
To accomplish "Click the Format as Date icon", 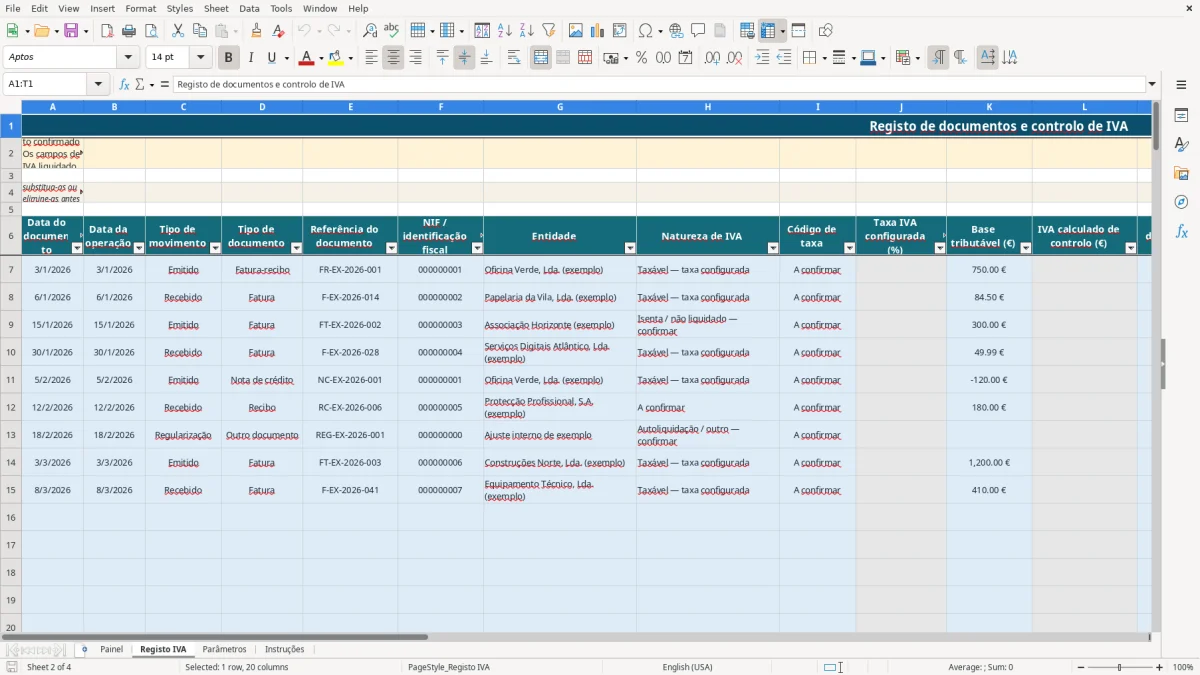I will pyautogui.click(x=686, y=58).
